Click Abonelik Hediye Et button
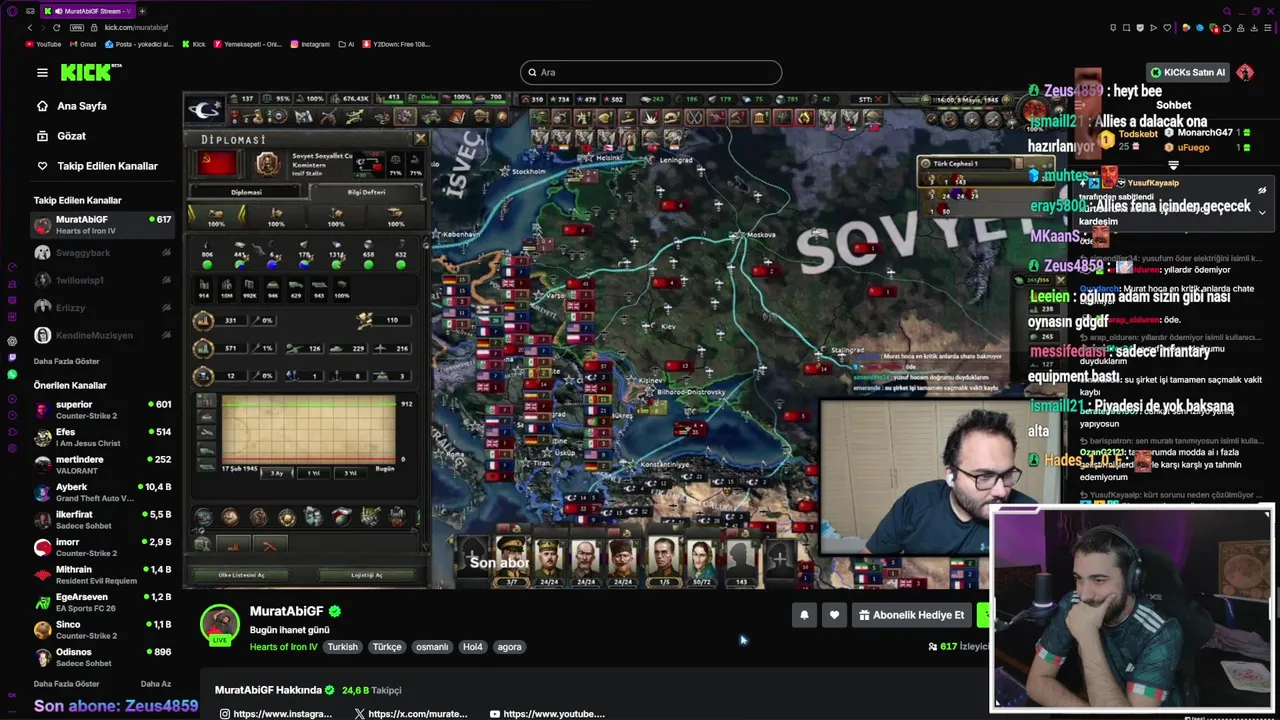The height and width of the screenshot is (720, 1280). (x=911, y=615)
